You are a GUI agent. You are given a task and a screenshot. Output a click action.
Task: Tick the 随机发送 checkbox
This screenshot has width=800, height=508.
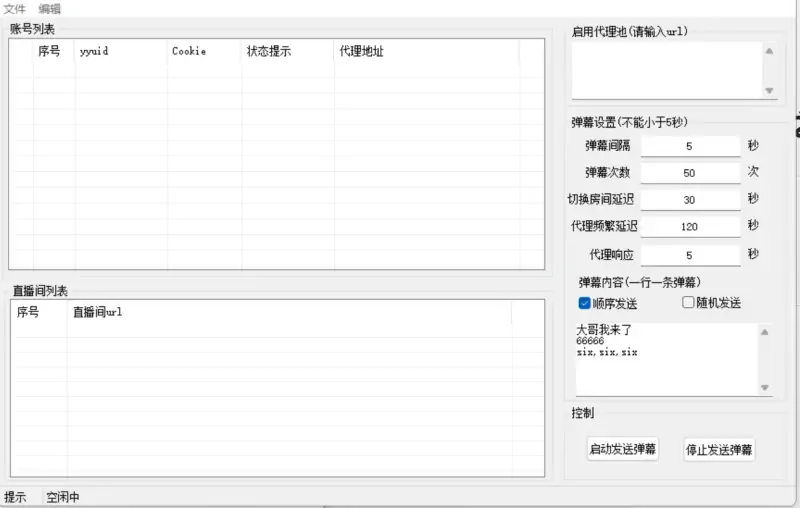click(x=688, y=303)
